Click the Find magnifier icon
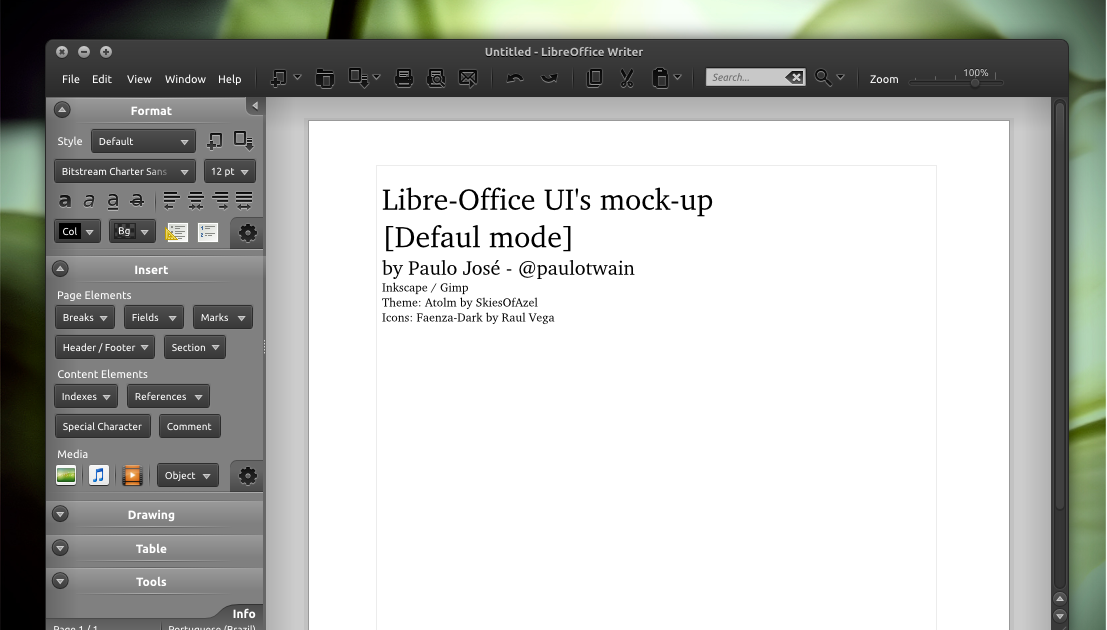This screenshot has height=630, width=1107. (x=822, y=78)
